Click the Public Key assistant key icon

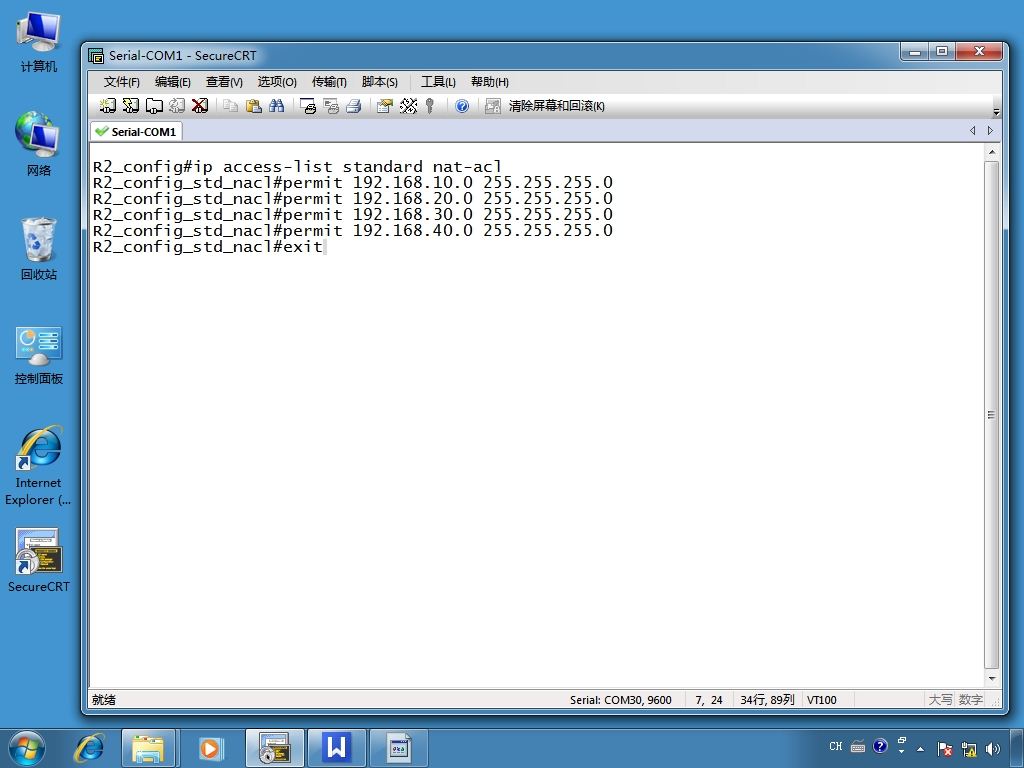[430, 106]
